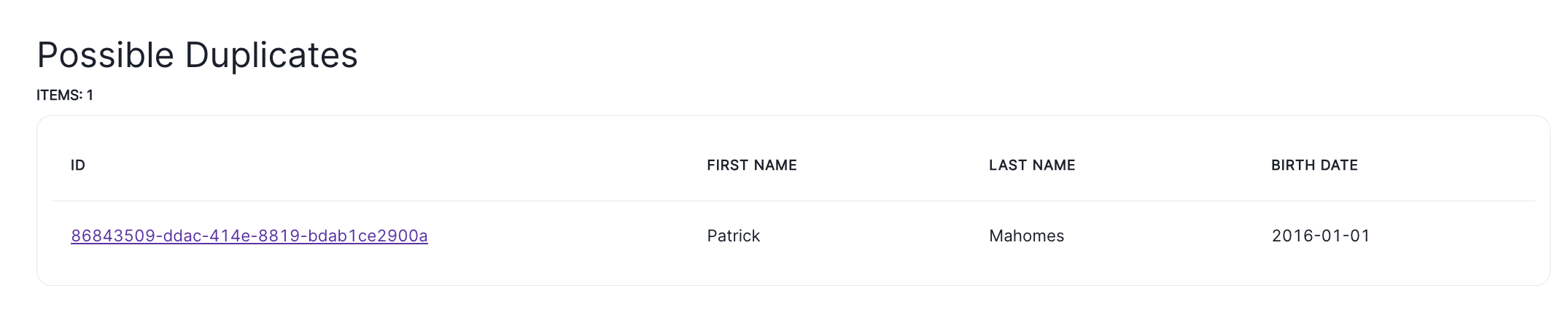This screenshot has width=1568, height=318.
Task: Select the Patrick first name cell
Action: (x=733, y=236)
